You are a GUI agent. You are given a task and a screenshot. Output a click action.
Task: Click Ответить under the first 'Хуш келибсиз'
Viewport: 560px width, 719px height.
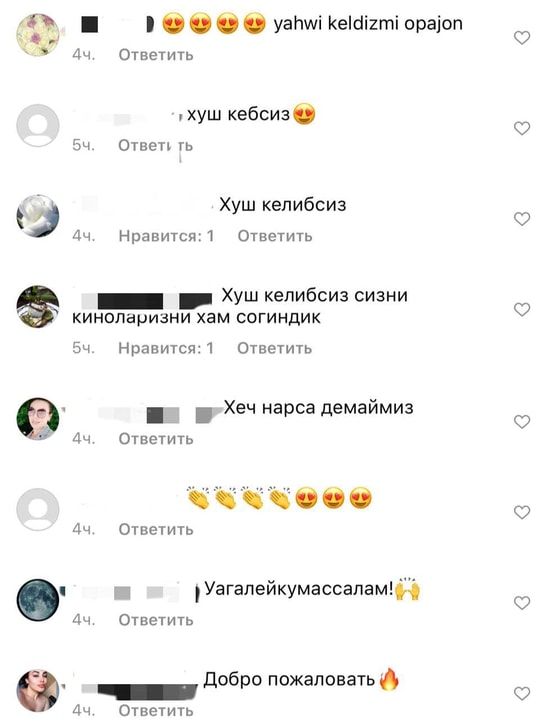click(x=275, y=236)
